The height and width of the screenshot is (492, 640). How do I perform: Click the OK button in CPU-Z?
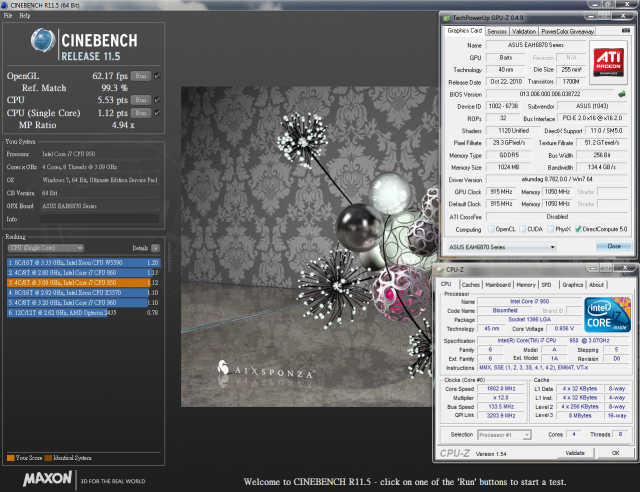click(x=615, y=453)
